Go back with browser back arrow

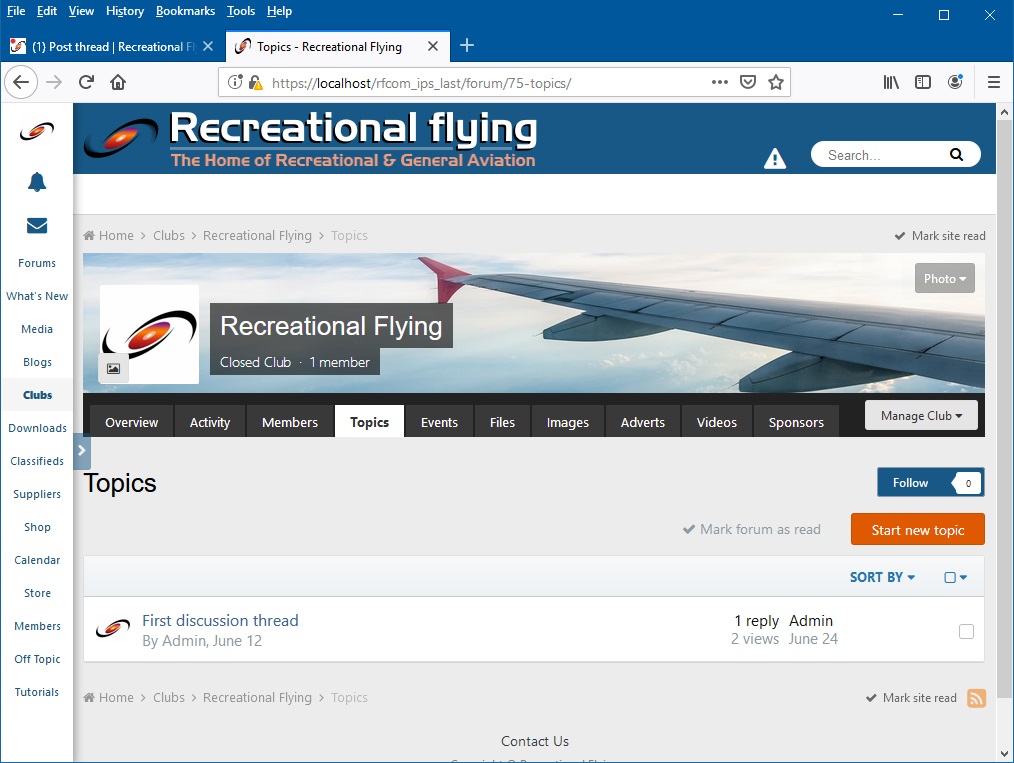(21, 82)
